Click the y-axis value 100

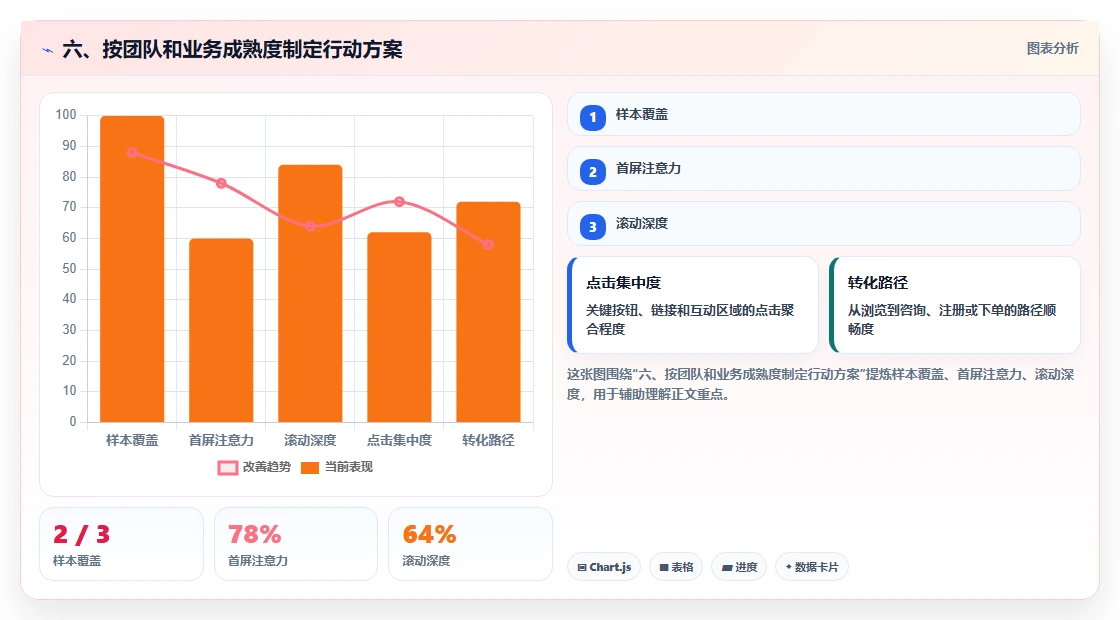(x=66, y=115)
